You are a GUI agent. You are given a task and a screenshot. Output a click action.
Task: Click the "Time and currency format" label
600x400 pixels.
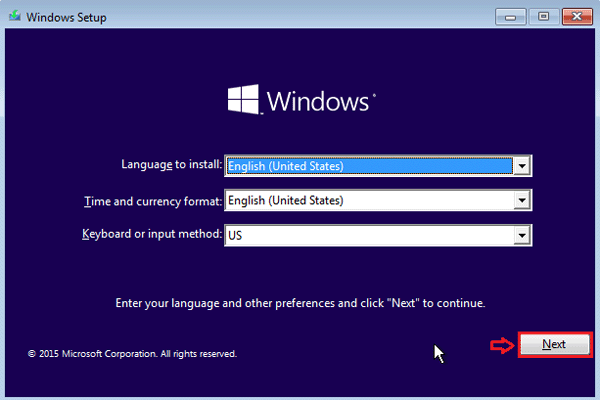tap(153, 201)
